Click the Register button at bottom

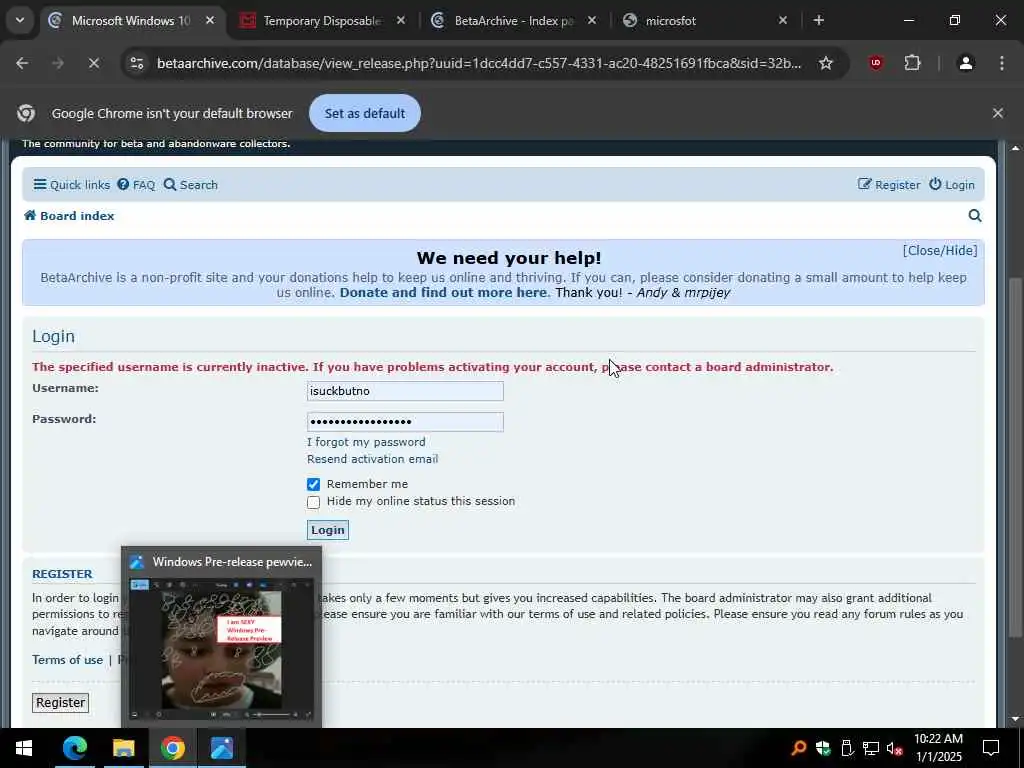[60, 703]
